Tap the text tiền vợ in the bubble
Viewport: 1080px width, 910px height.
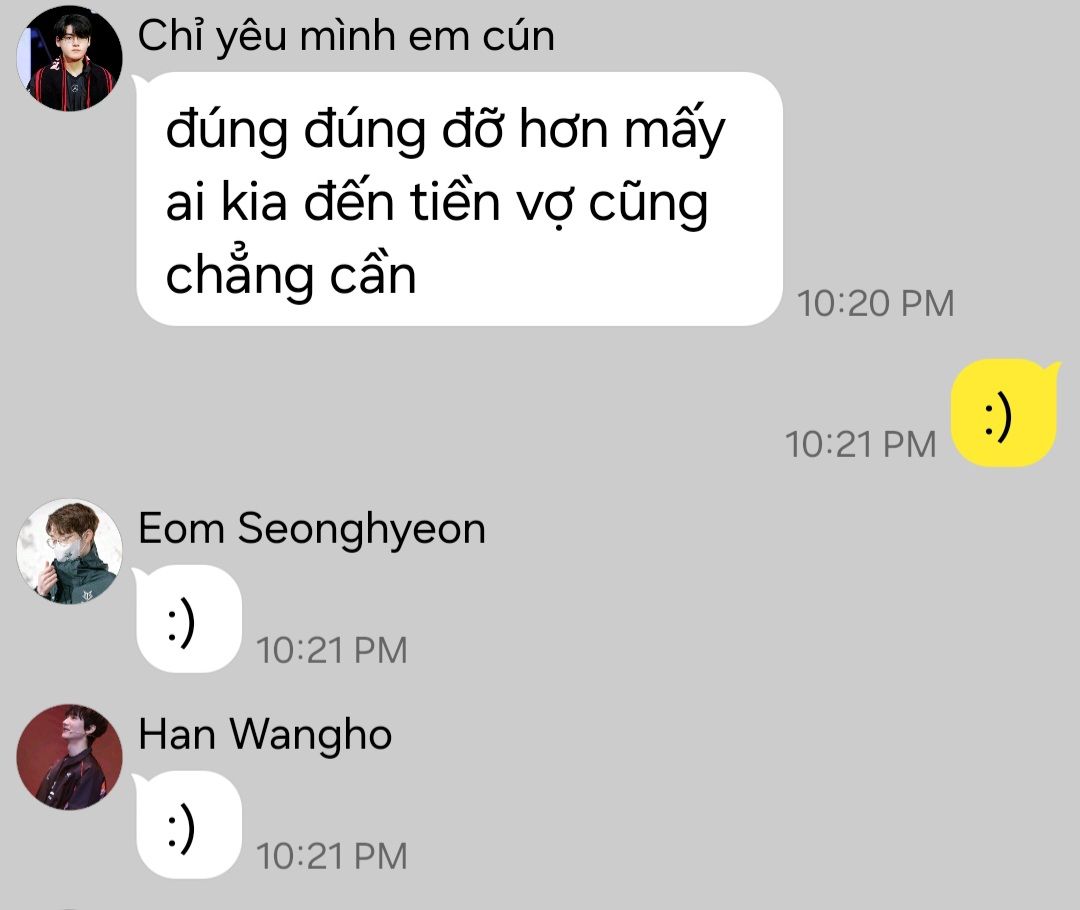pos(492,202)
